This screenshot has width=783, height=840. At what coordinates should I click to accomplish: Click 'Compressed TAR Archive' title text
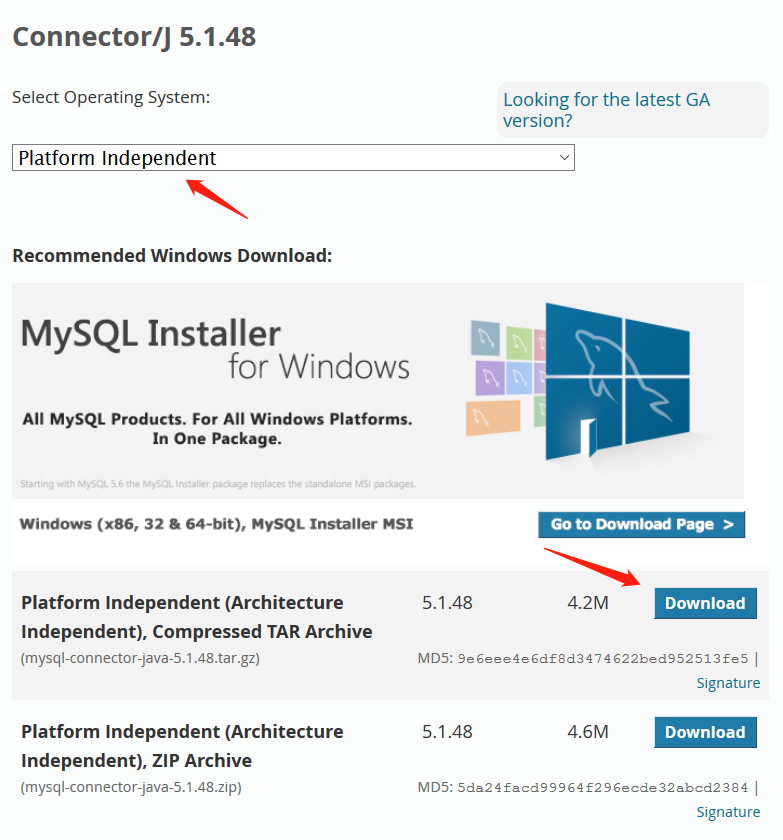[262, 632]
